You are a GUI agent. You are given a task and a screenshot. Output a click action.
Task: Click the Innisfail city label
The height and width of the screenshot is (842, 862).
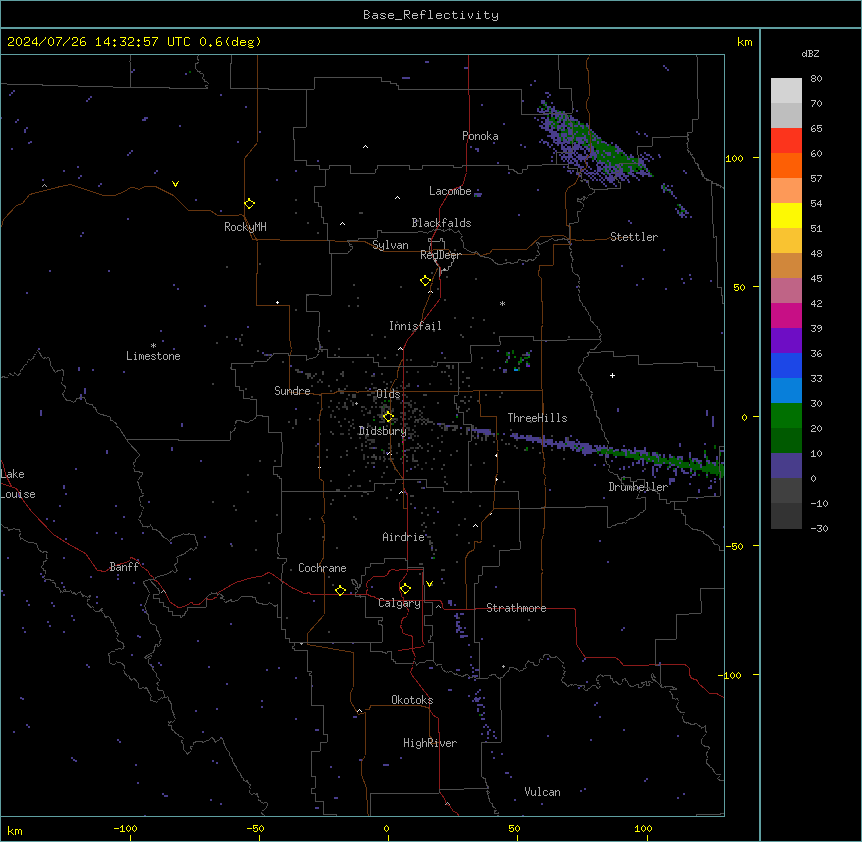pyautogui.click(x=415, y=326)
